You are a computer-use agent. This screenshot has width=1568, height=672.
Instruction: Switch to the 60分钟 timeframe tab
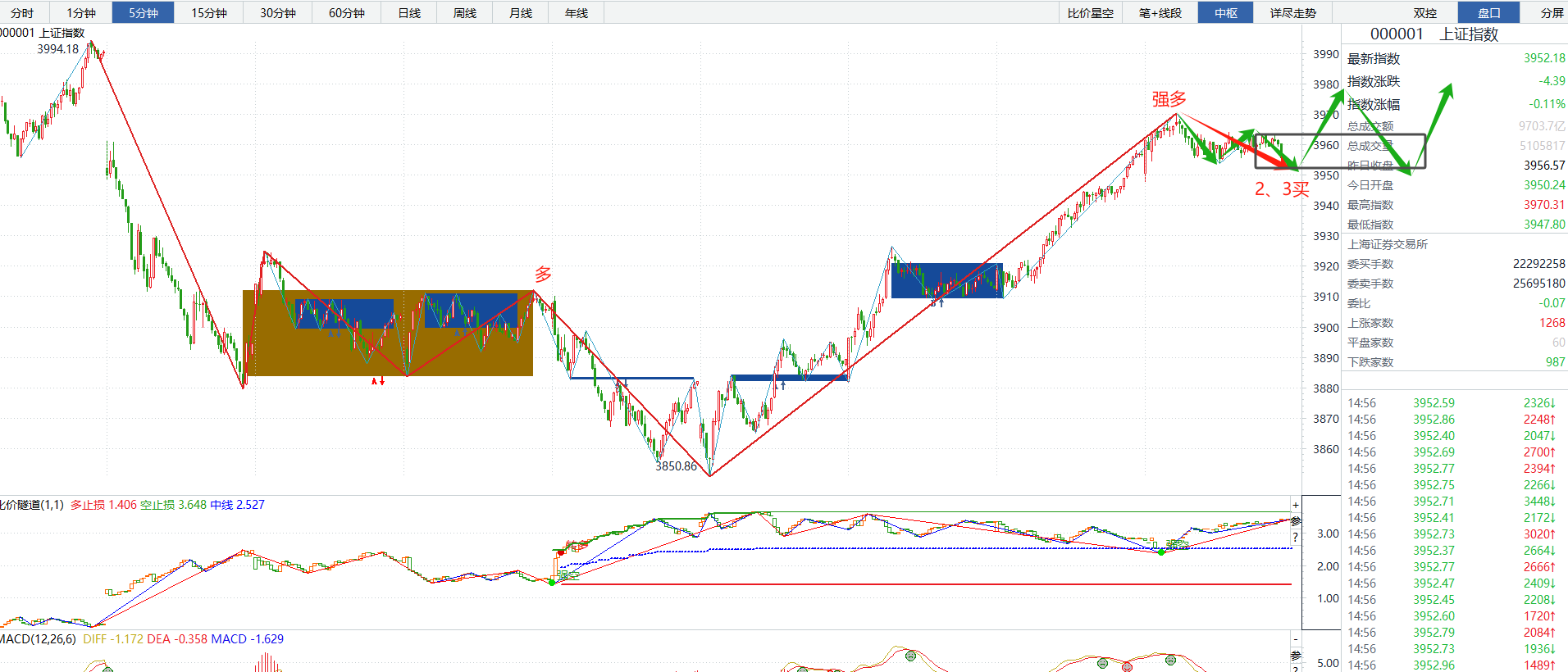347,12
